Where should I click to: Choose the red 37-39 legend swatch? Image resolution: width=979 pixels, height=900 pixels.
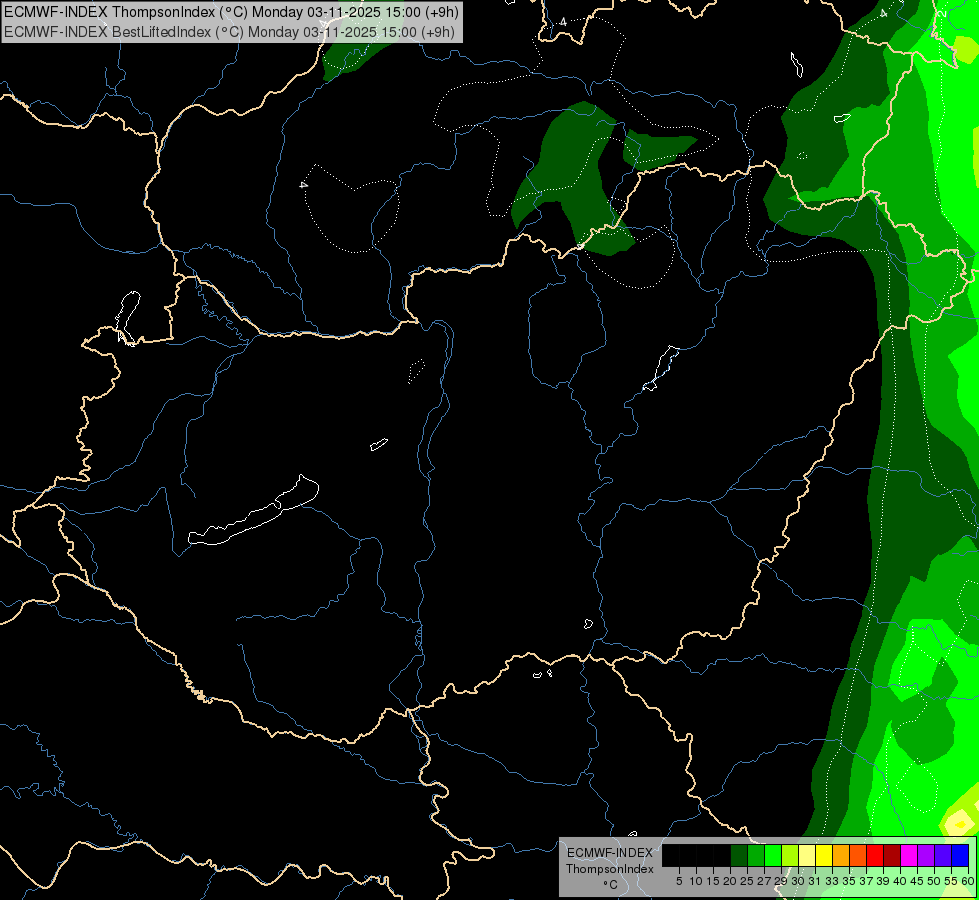click(875, 855)
